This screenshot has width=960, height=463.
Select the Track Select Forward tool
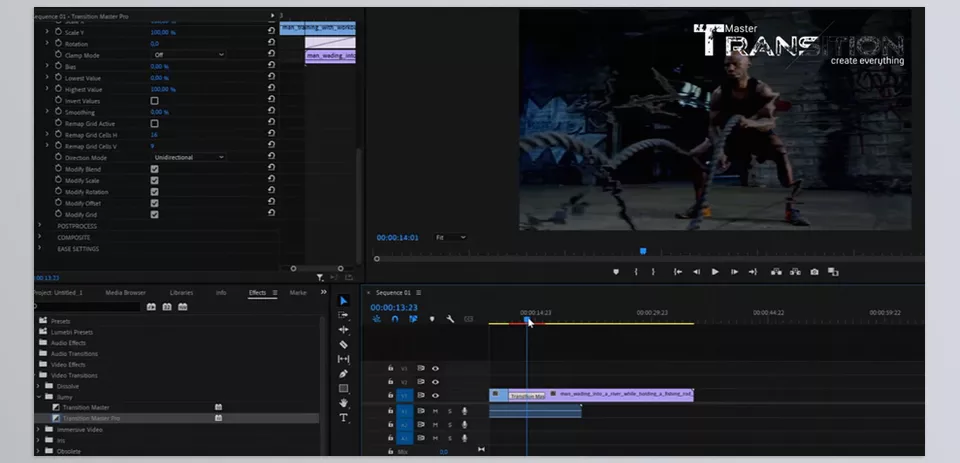(343, 315)
